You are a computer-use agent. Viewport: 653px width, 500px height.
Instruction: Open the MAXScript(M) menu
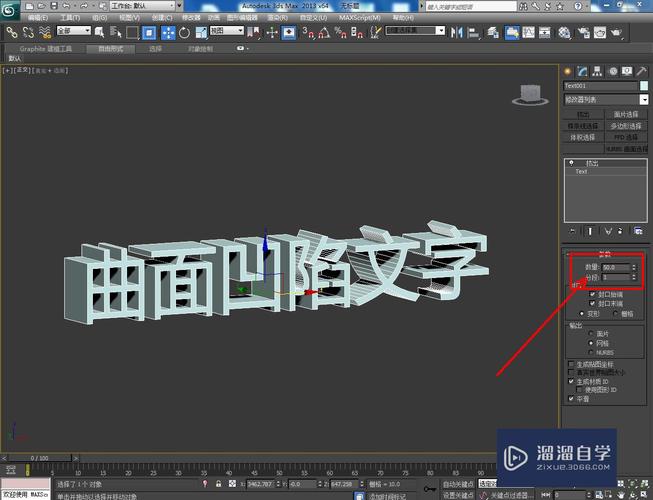[x=360, y=17]
